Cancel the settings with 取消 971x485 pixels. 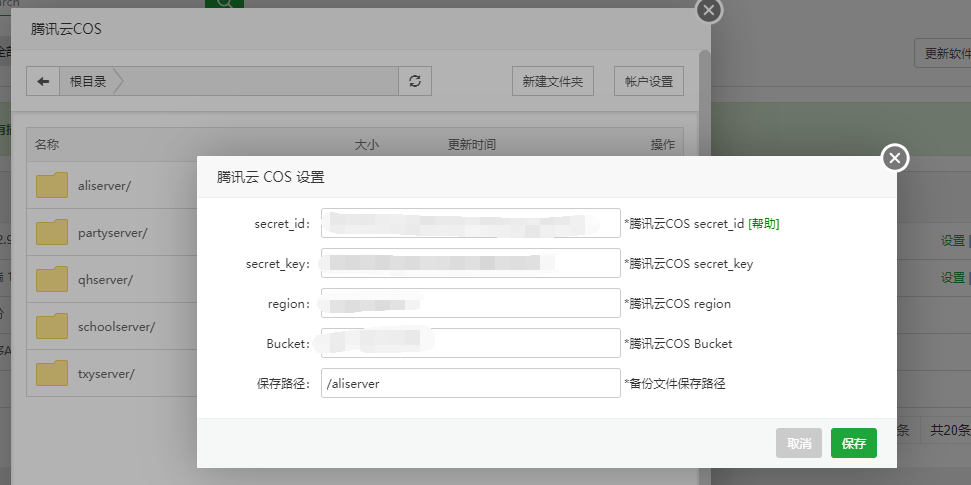click(x=799, y=443)
